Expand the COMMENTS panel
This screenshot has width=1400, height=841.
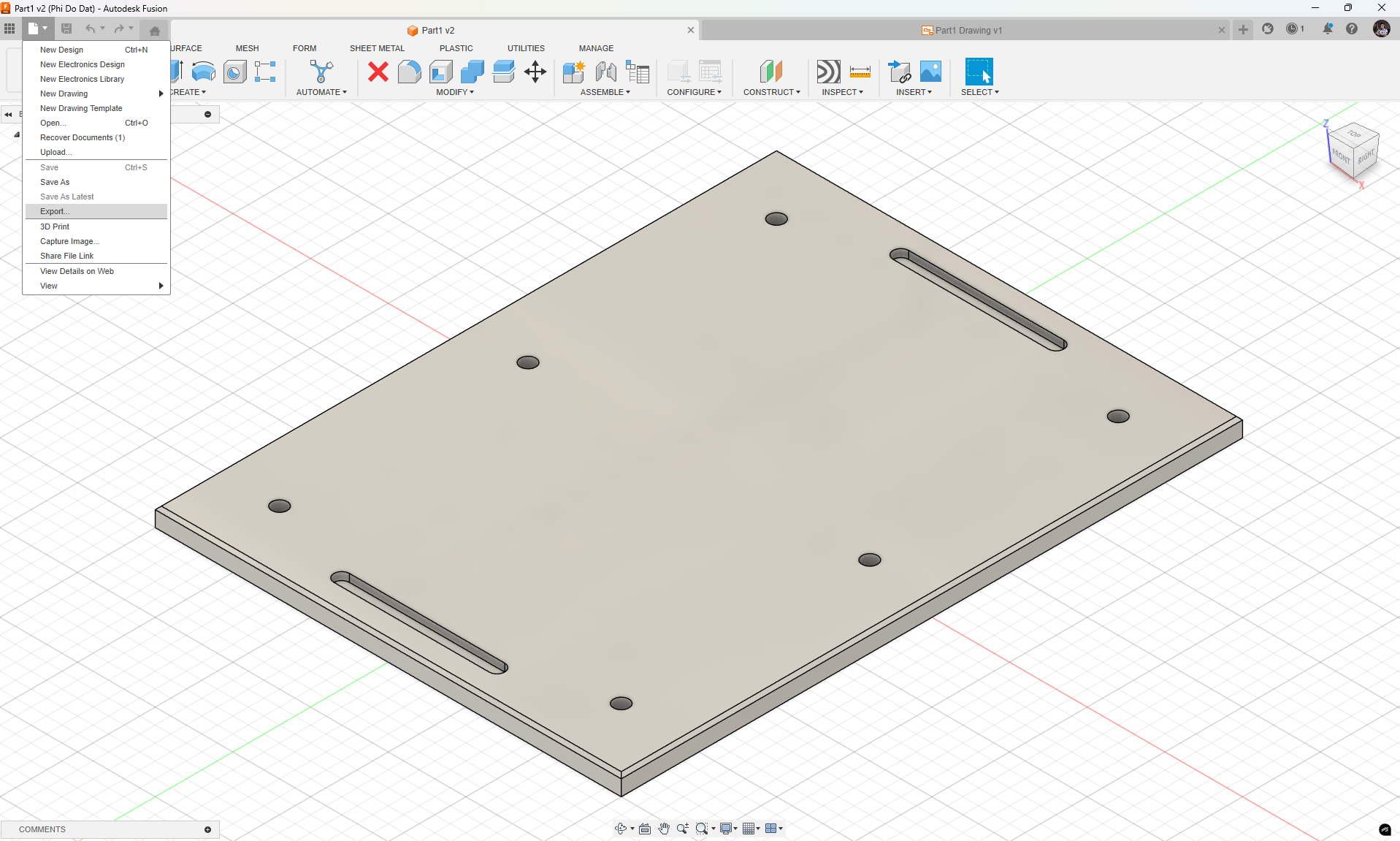click(x=207, y=829)
